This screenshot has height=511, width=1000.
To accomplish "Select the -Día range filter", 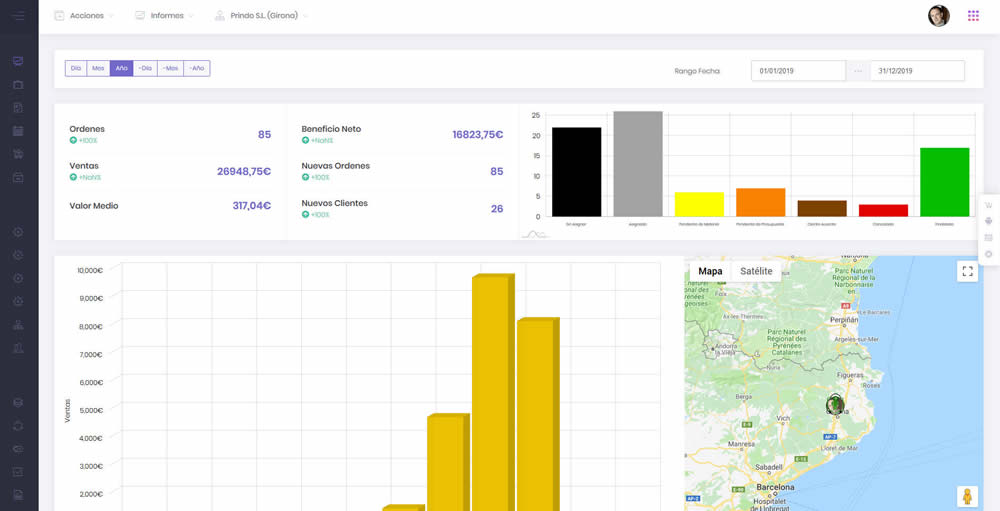I will coord(145,68).
